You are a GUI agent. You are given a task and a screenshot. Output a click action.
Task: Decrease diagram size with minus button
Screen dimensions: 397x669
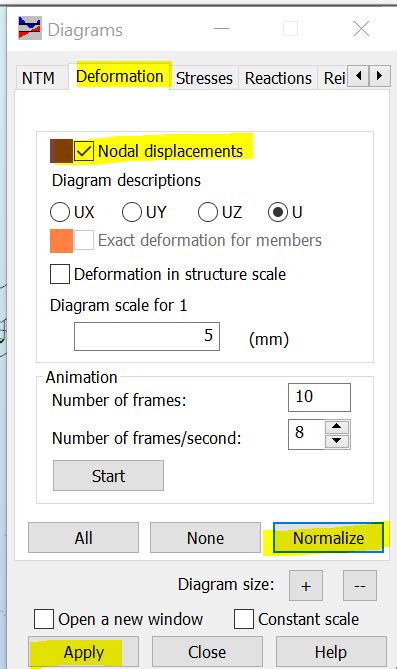click(x=360, y=585)
